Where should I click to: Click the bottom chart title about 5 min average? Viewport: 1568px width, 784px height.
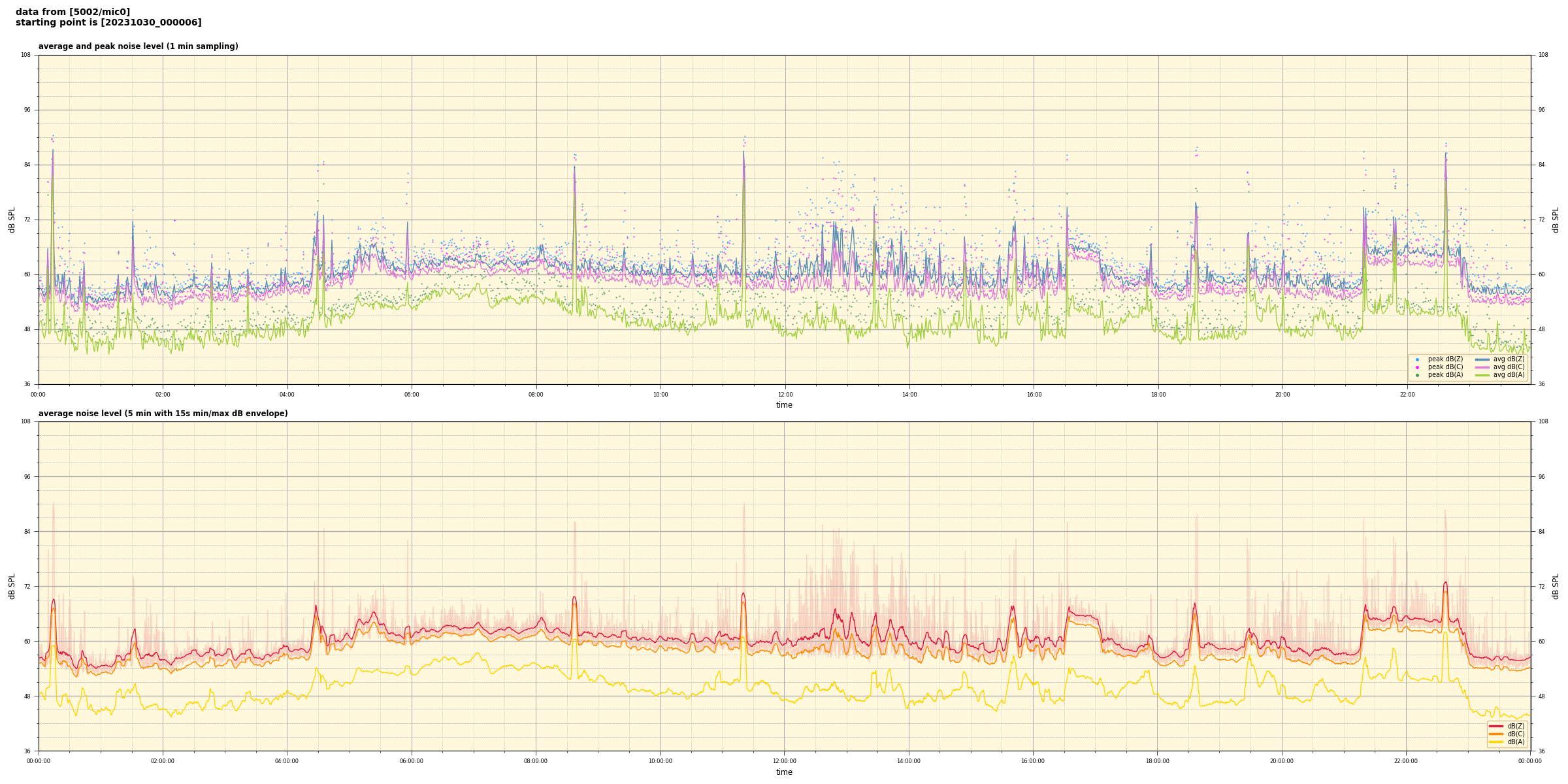pos(163,414)
